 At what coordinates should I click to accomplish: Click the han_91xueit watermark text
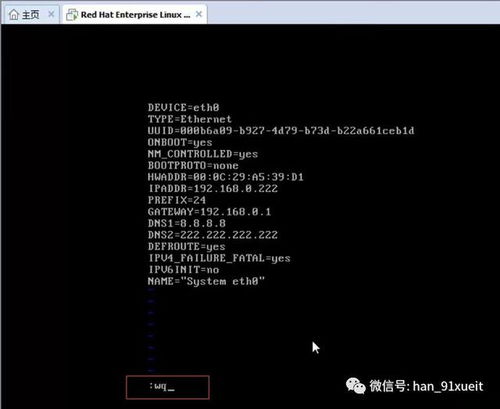click(x=448, y=386)
